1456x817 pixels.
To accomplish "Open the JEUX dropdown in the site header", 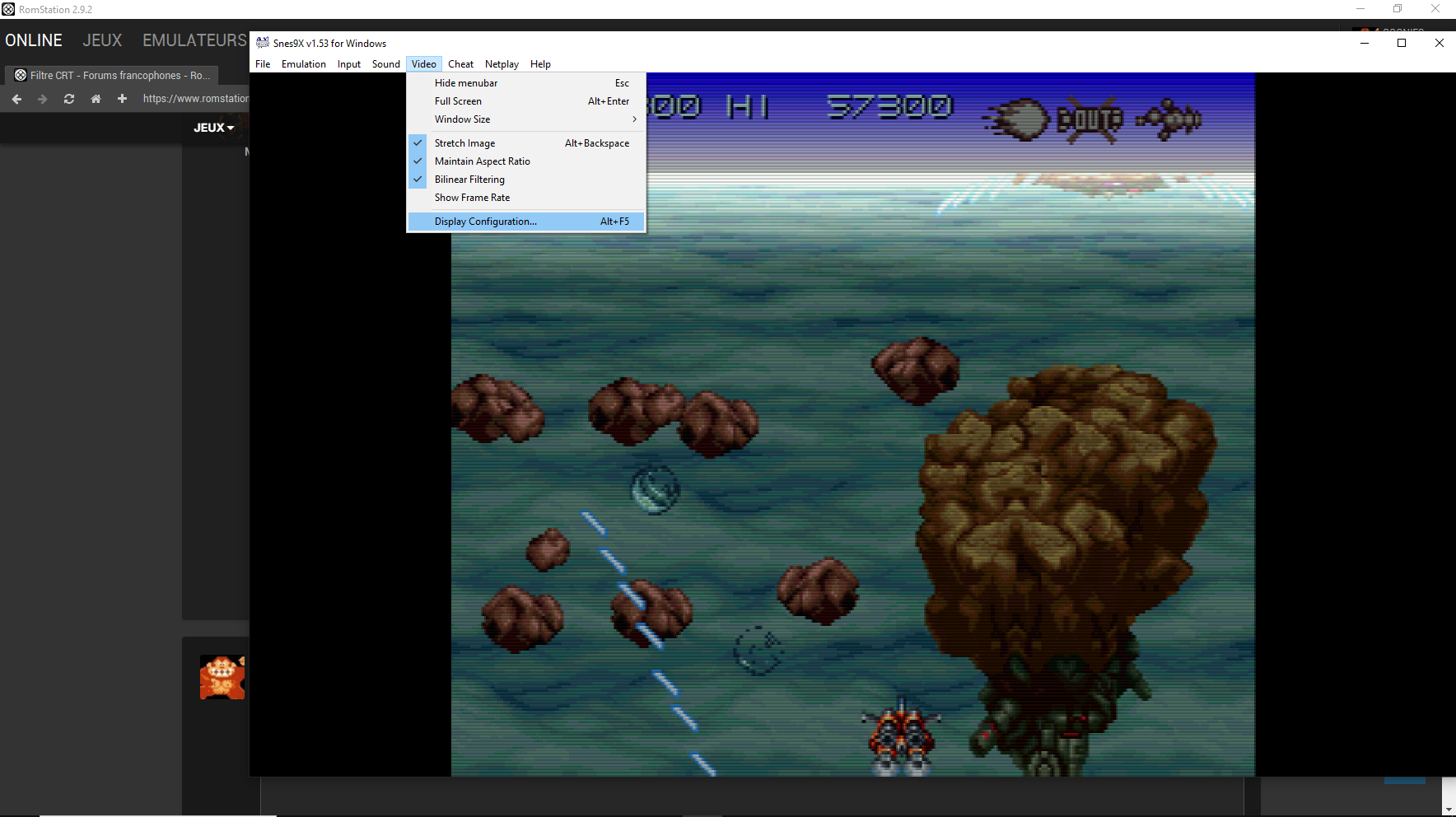I will pos(214,128).
